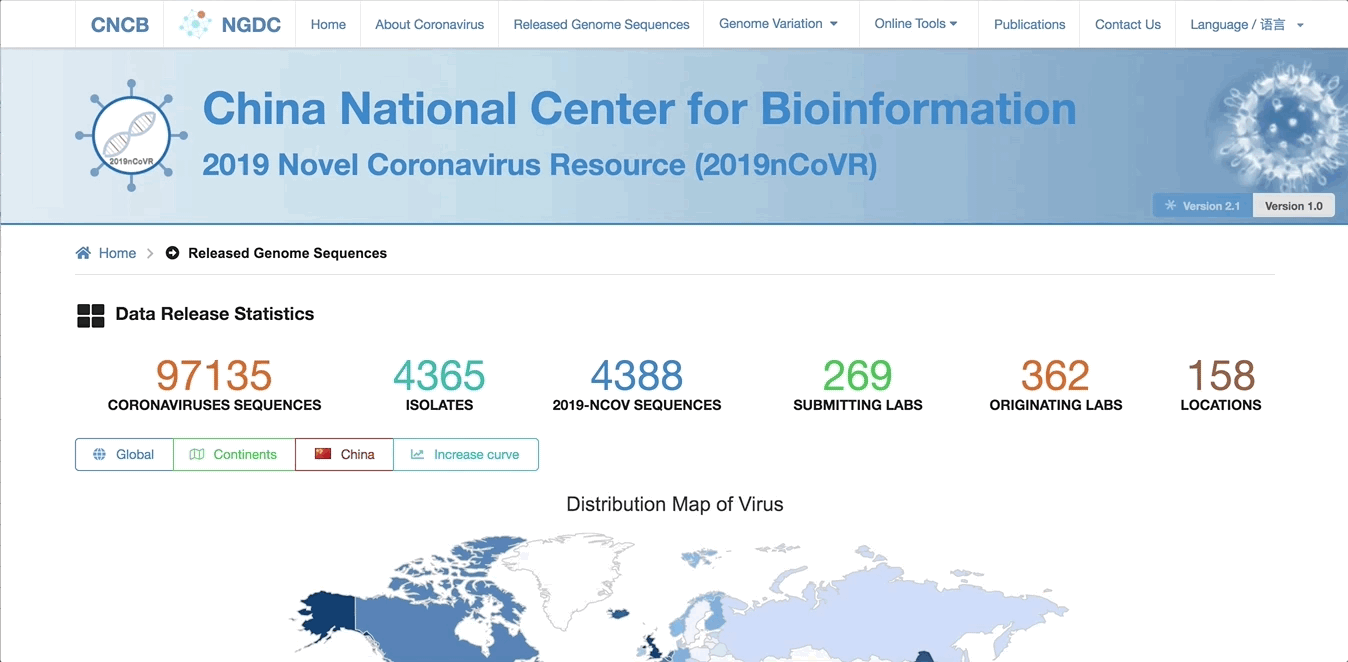The height and width of the screenshot is (662, 1348).
Task: Click the 2019nCoVR DNA logo
Action: pos(132,135)
